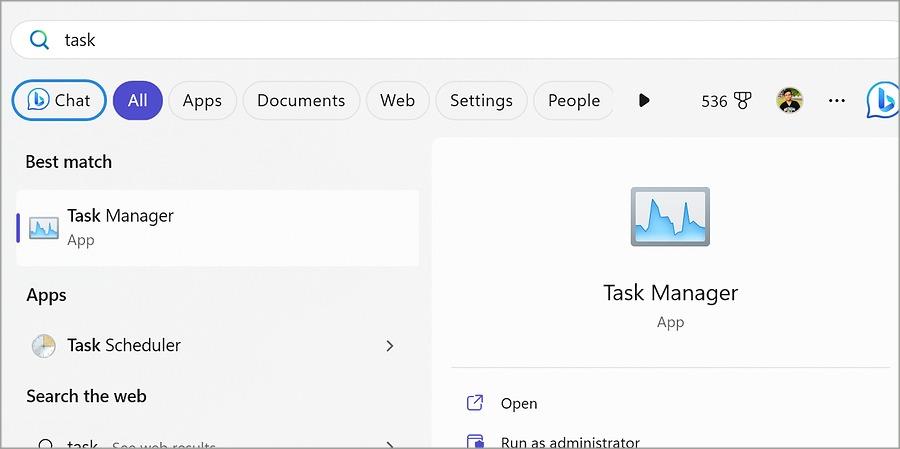The image size is (900, 449).
Task: Open the 536 rewards points badge
Action: tap(726, 101)
